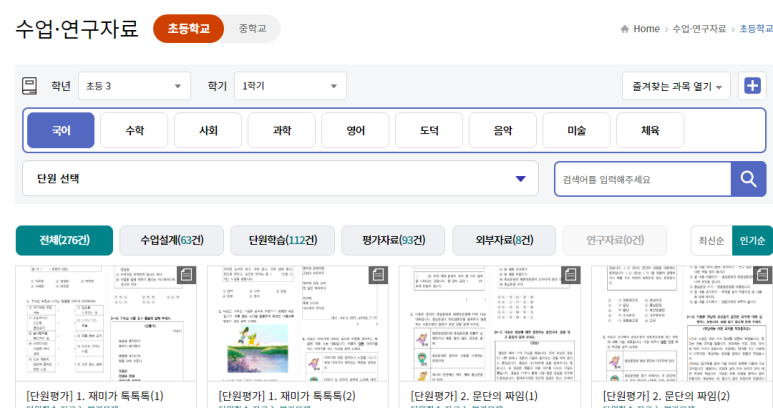This screenshot has width=773, height=408.
Task: Click the blue plus add-subject icon
Action: 752,86
